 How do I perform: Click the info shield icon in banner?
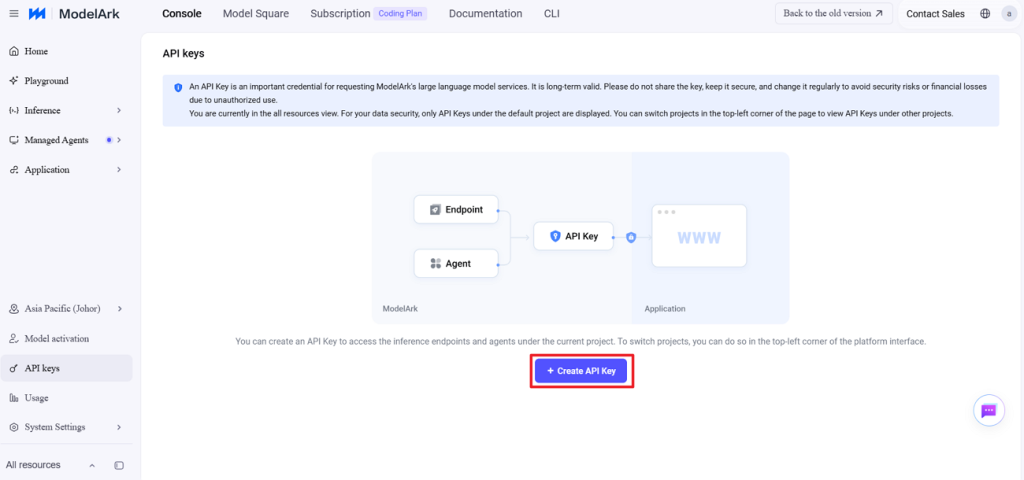coord(178,88)
